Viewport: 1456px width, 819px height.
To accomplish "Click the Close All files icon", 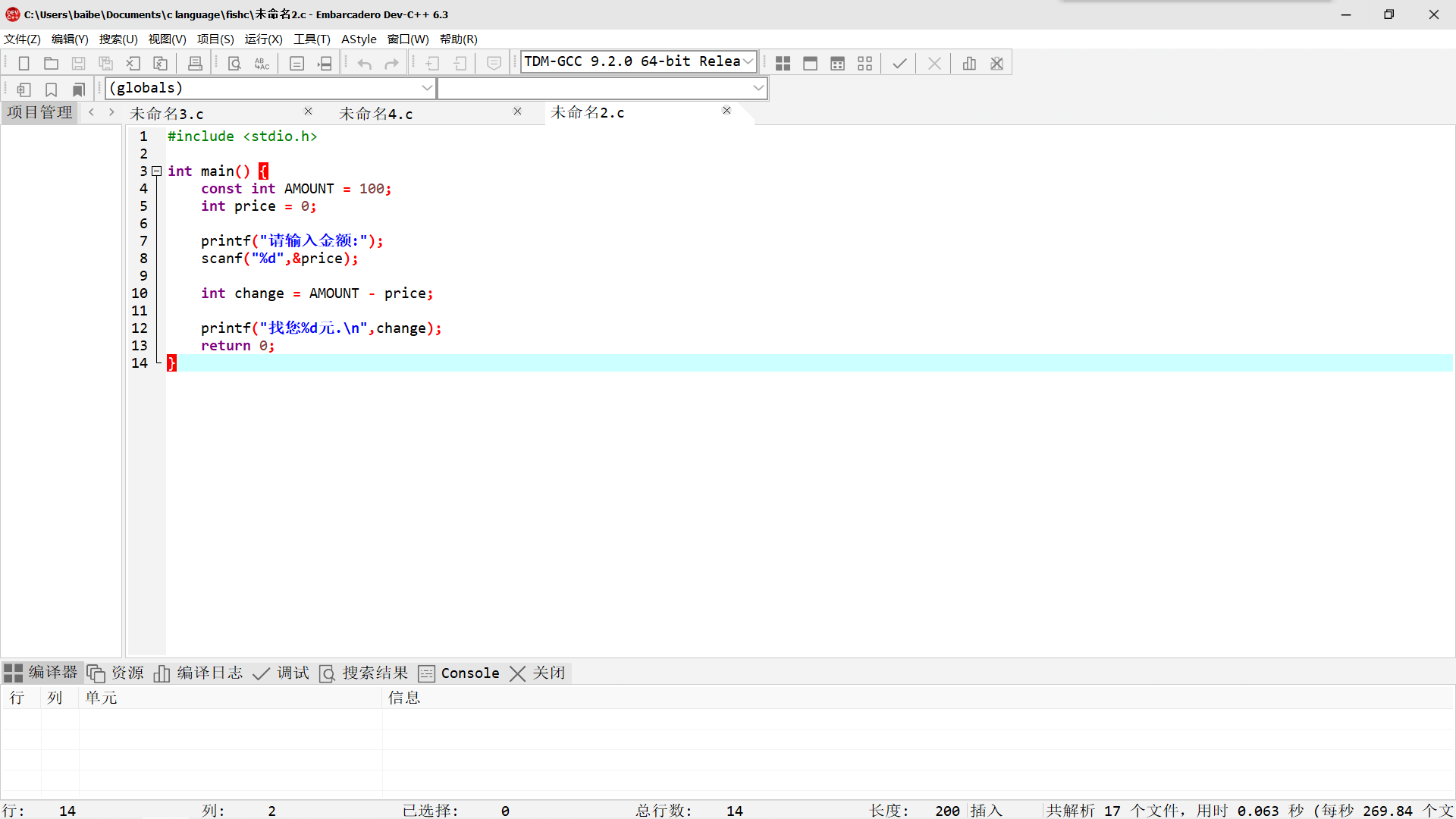I will [161, 64].
